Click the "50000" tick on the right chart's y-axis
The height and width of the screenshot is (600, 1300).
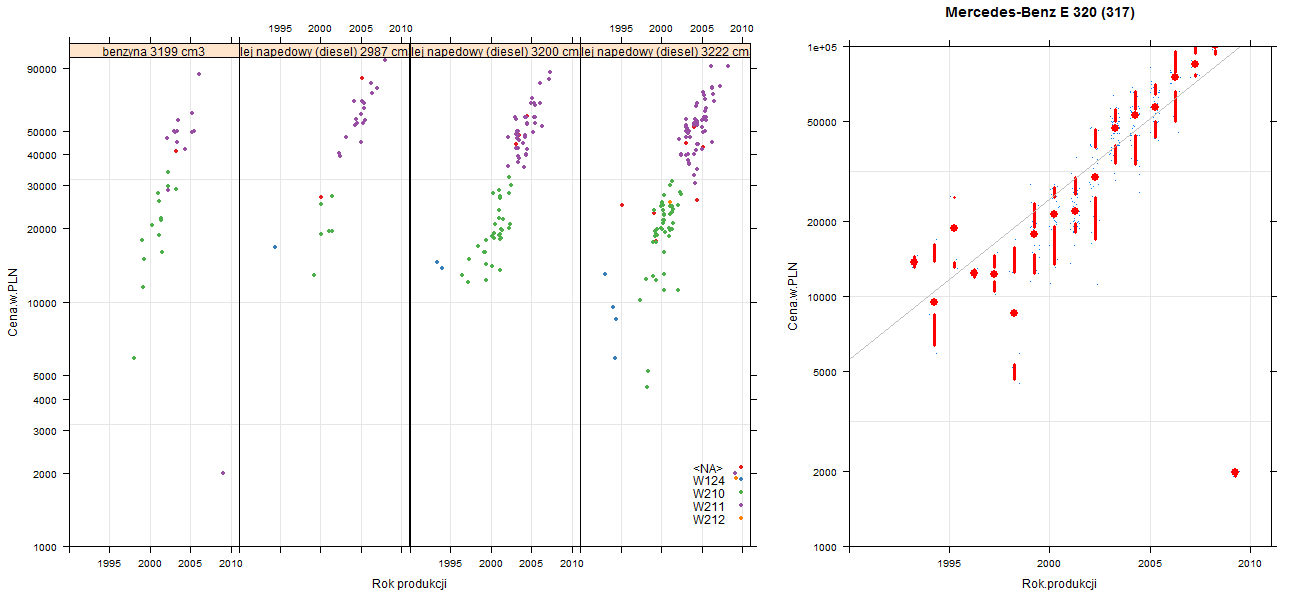point(821,122)
